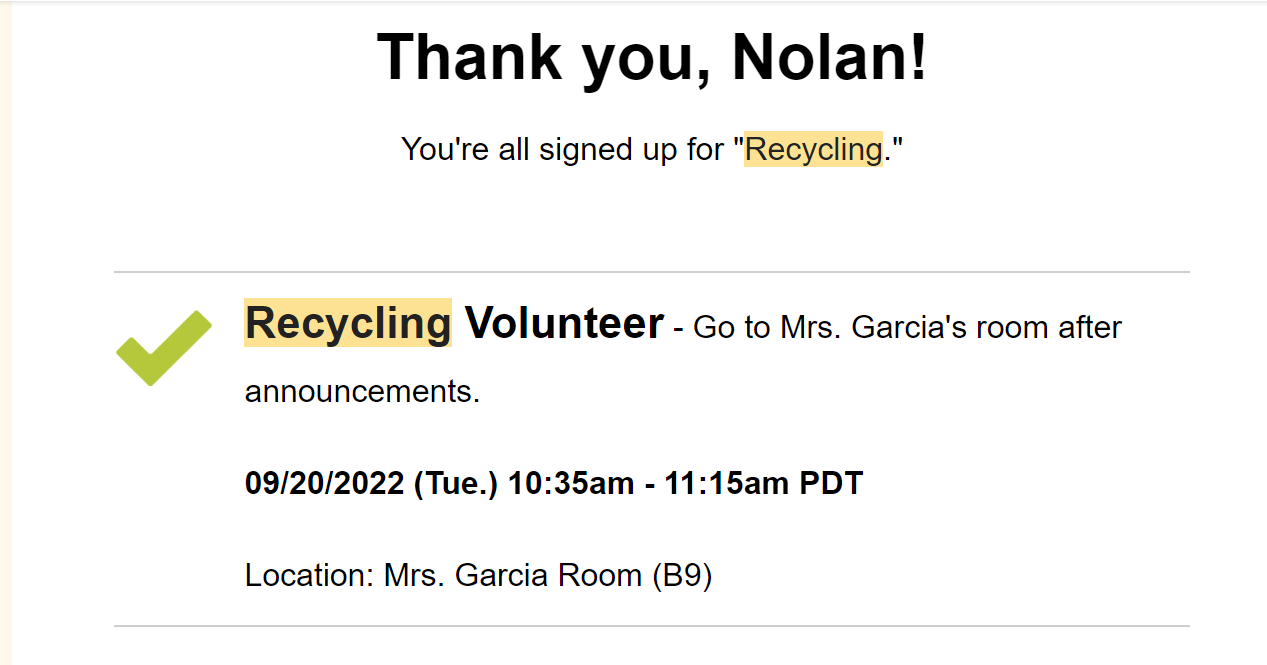The height and width of the screenshot is (665, 1267).
Task: Click the "Location:" label
Action: point(309,576)
